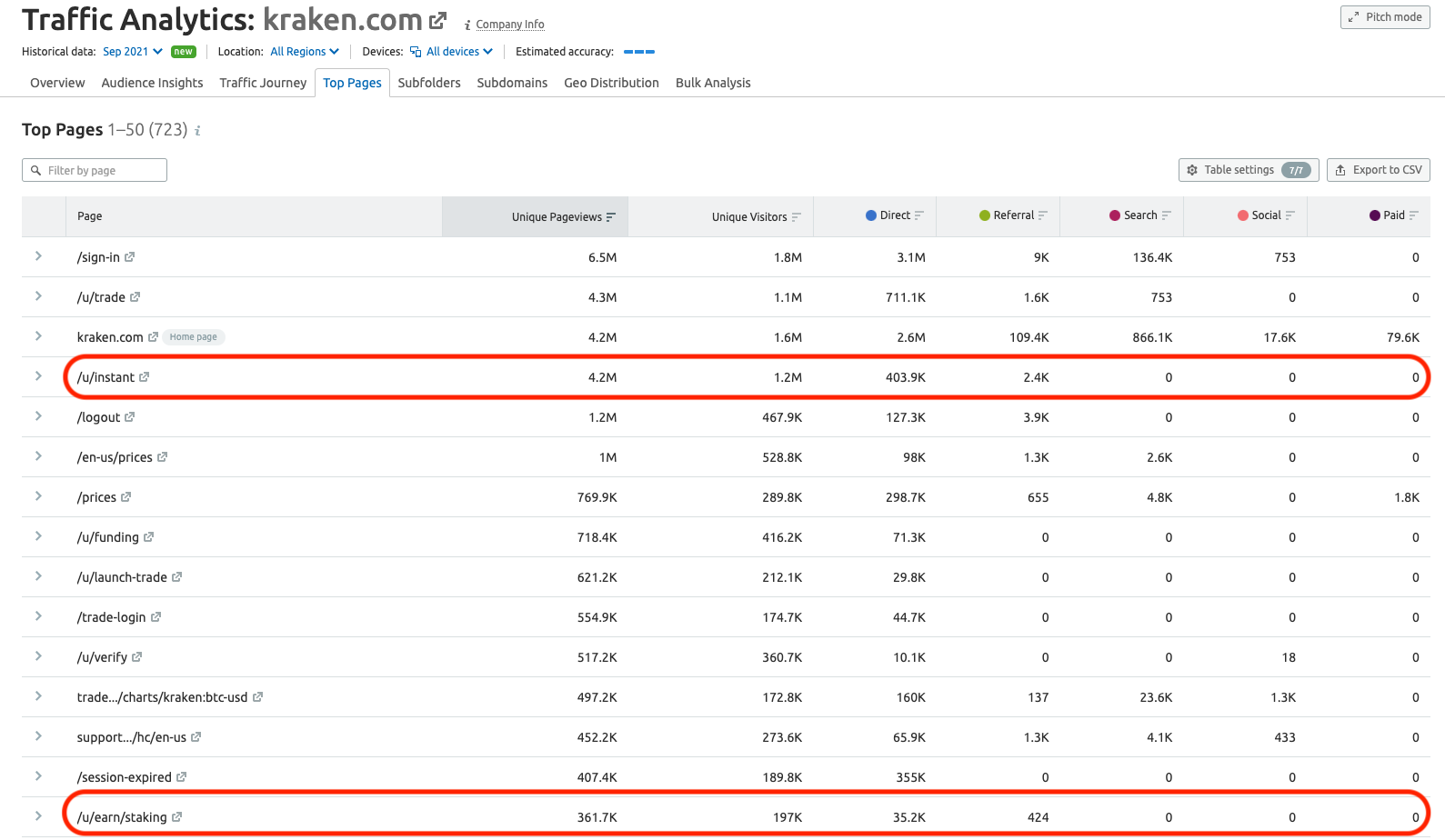This screenshot has height=840, width=1445.
Task: Switch to the Audience Insights tab
Action: tap(152, 83)
